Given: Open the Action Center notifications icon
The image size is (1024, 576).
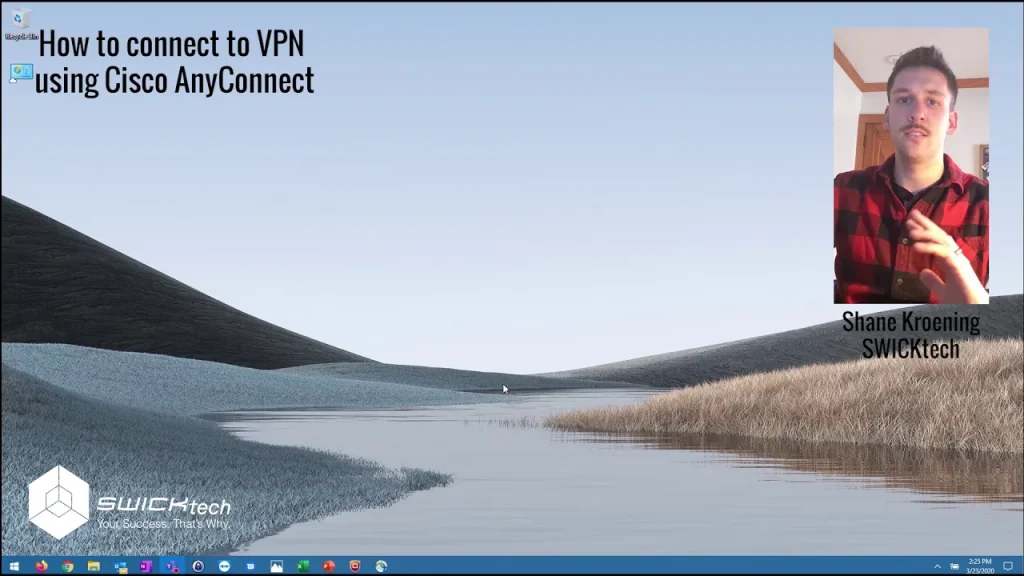Looking at the screenshot, I should (x=1008, y=566).
